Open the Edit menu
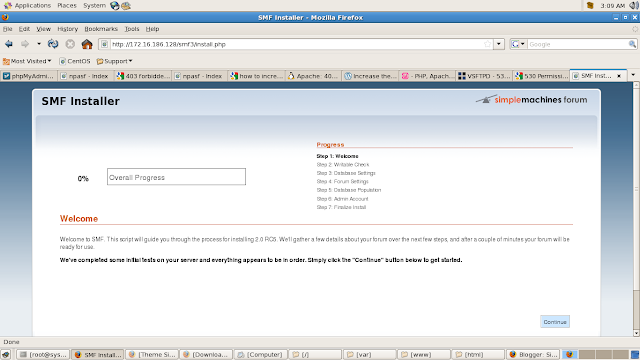The height and width of the screenshot is (360, 640). coord(24,29)
